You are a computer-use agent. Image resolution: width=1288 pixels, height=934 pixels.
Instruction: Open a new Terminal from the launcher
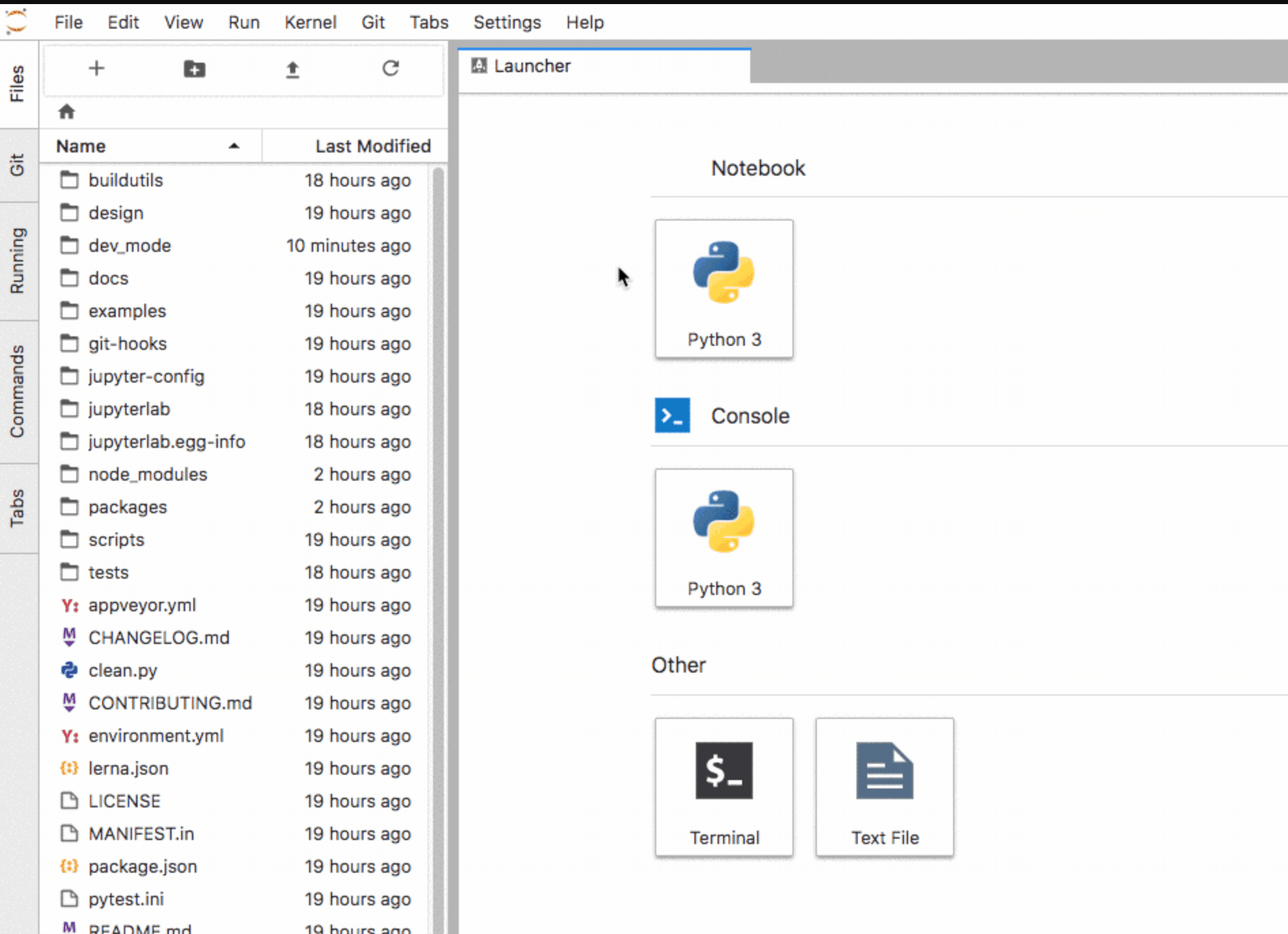click(724, 787)
